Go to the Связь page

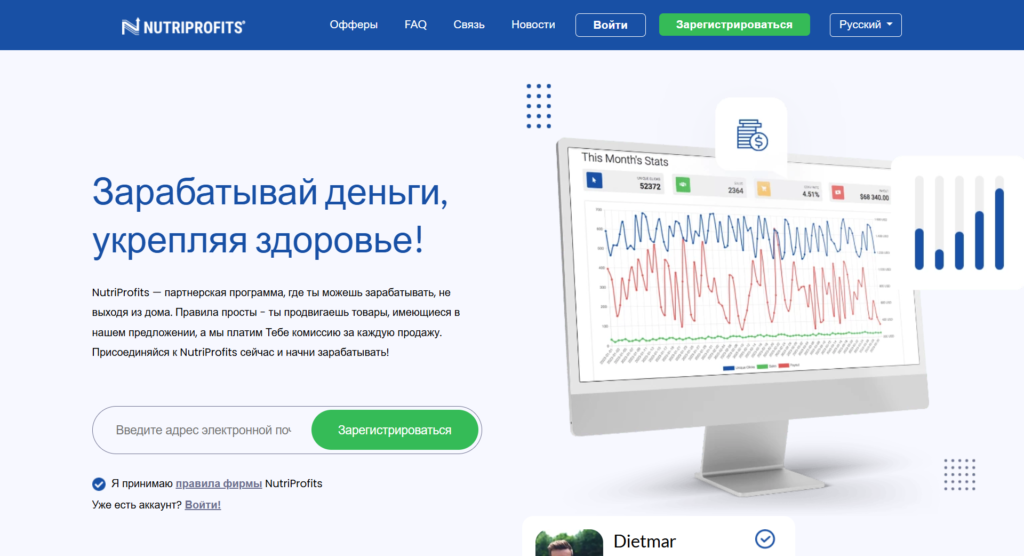point(469,25)
